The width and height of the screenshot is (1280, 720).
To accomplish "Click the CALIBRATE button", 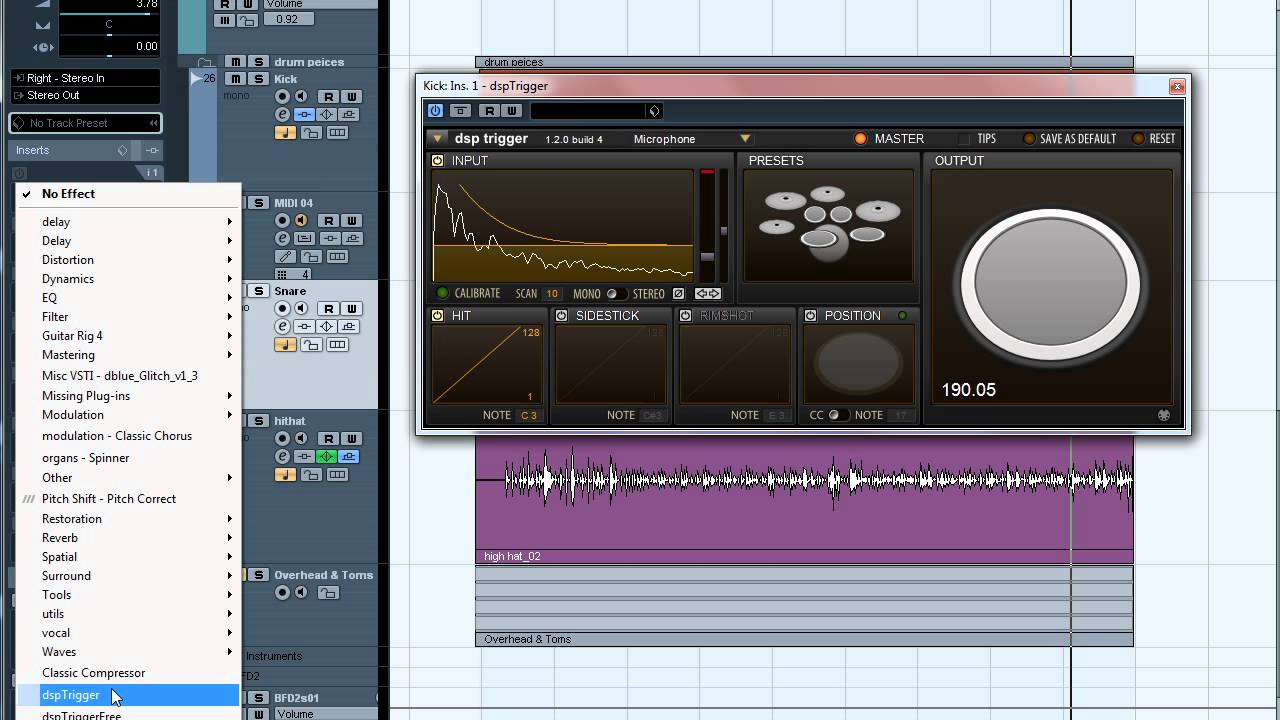I will [x=468, y=294].
